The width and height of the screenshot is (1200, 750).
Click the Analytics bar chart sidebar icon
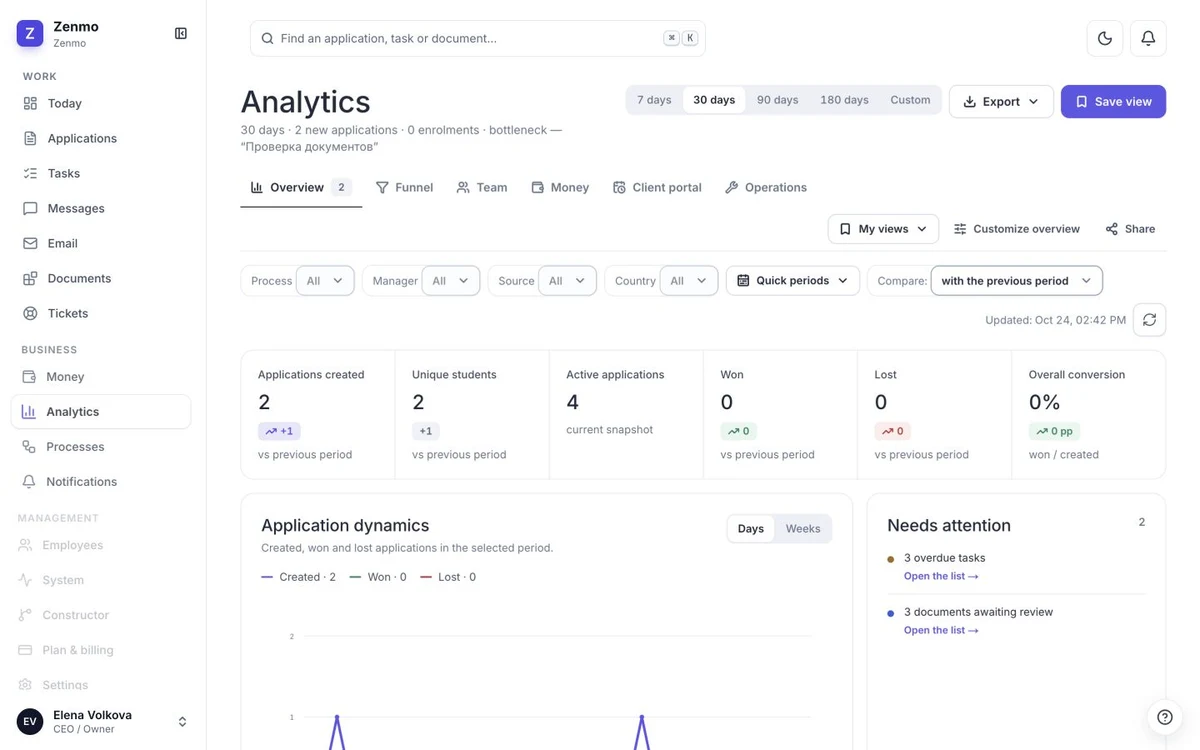(29, 411)
